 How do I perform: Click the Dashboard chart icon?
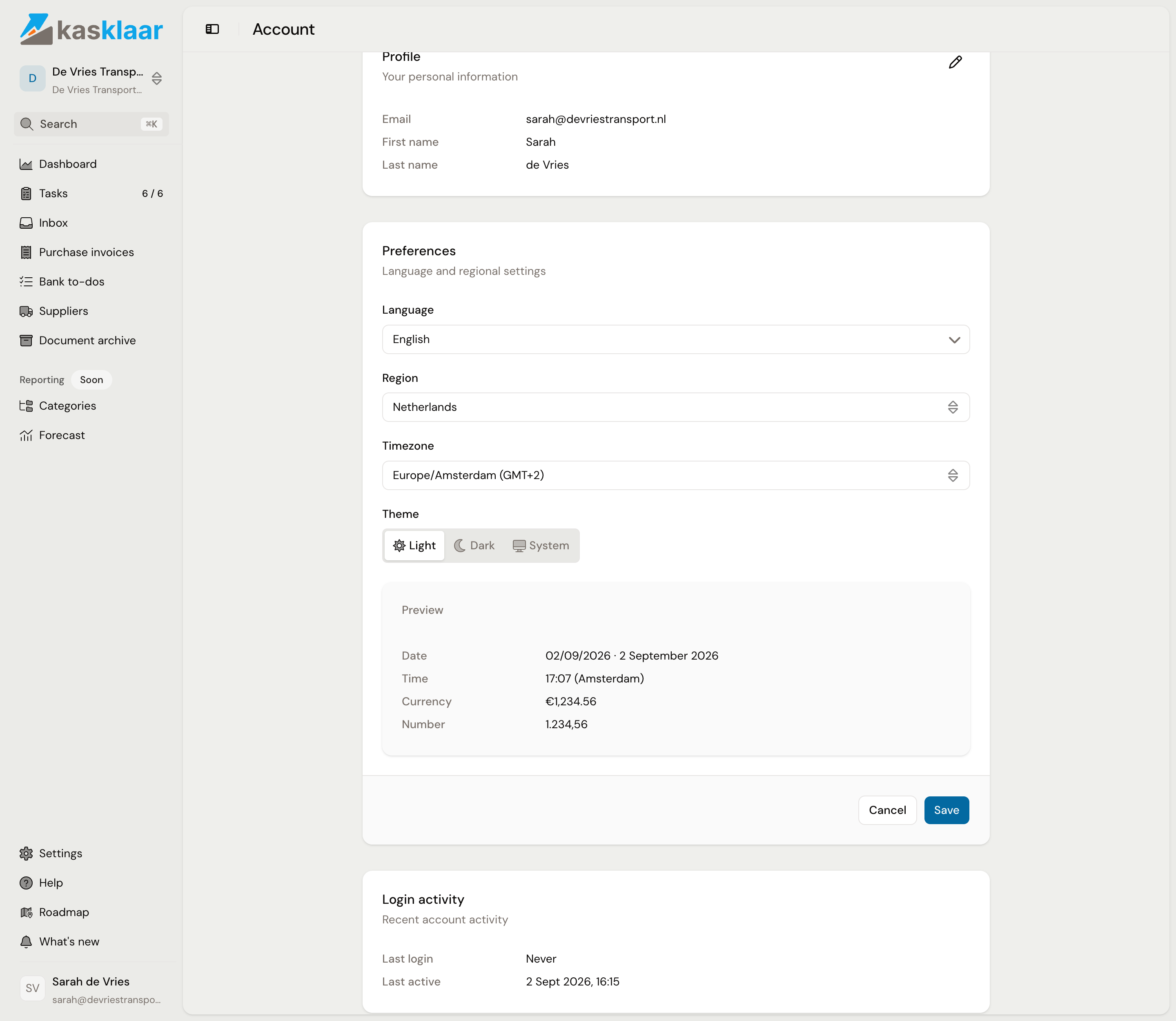[x=26, y=164]
